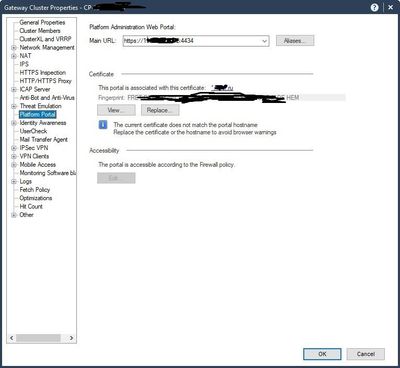Click the blue information icon
The image size is (400, 368).
click(x=103, y=125)
